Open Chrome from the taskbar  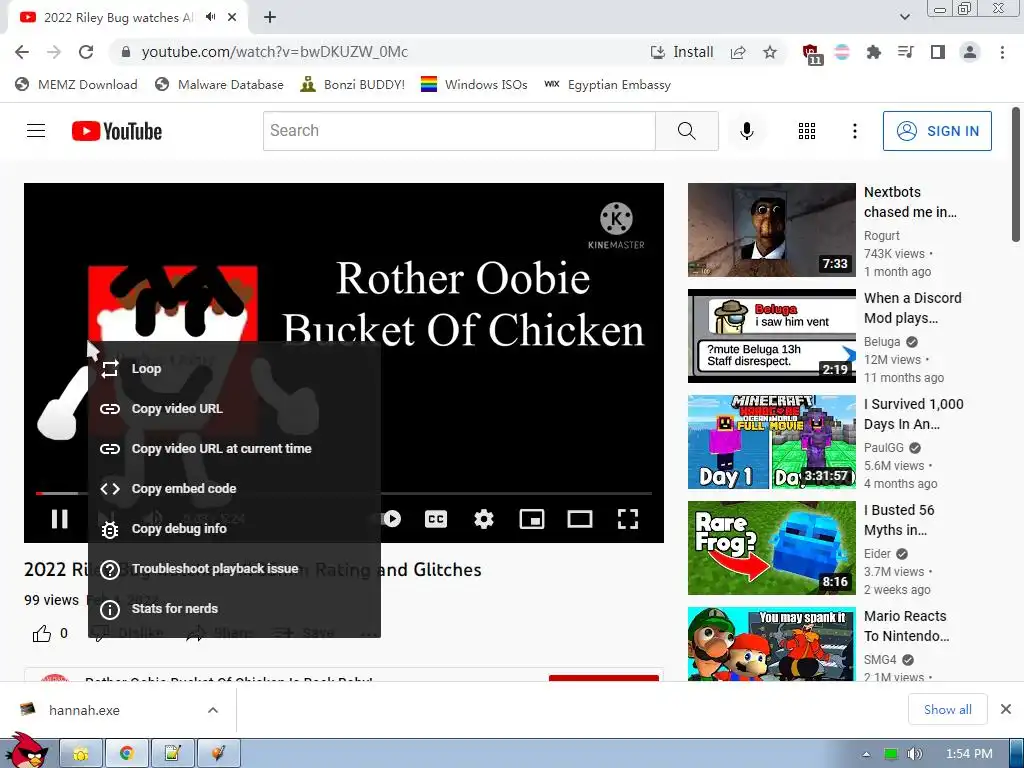pos(126,754)
